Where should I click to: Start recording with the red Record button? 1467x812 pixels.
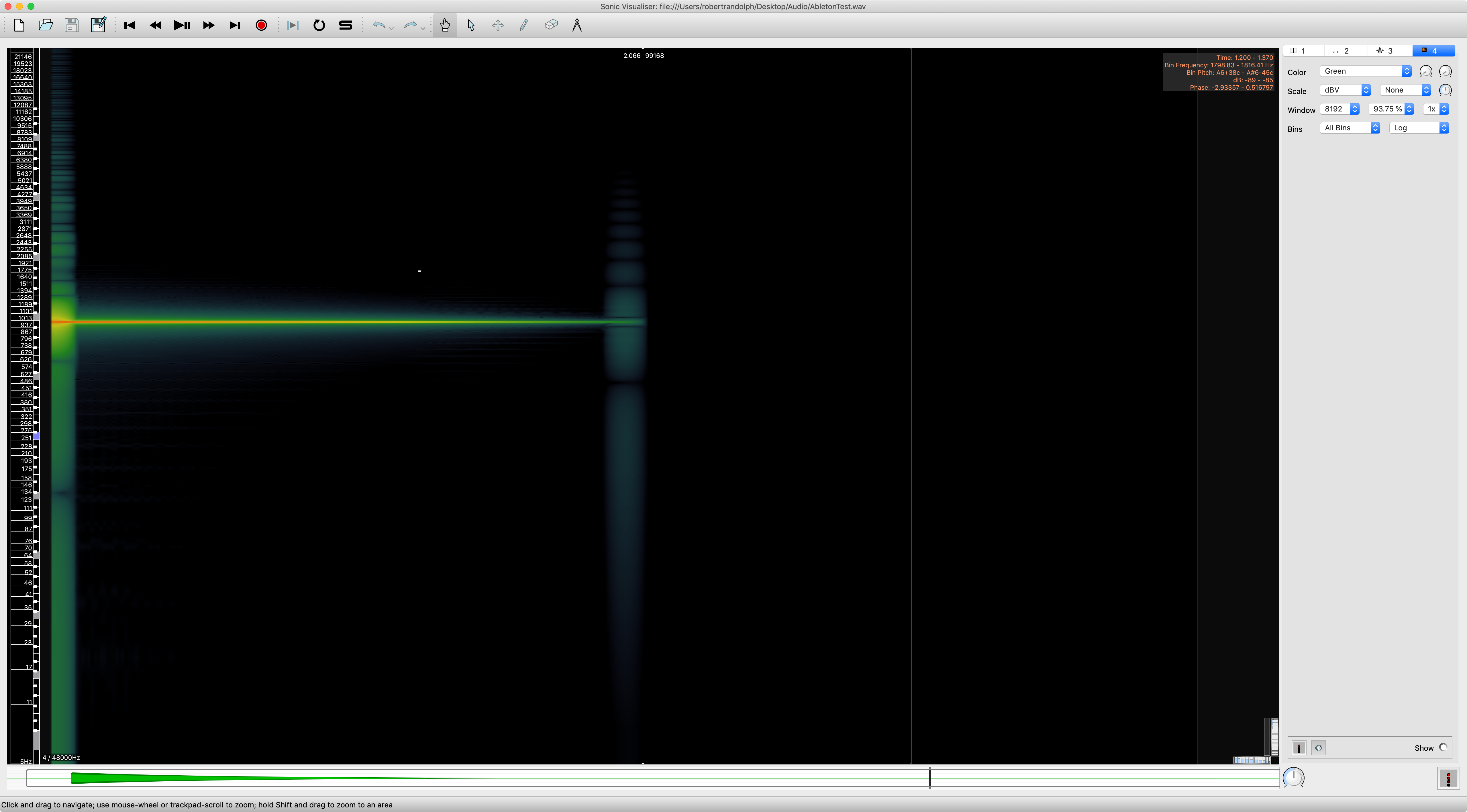[x=261, y=25]
